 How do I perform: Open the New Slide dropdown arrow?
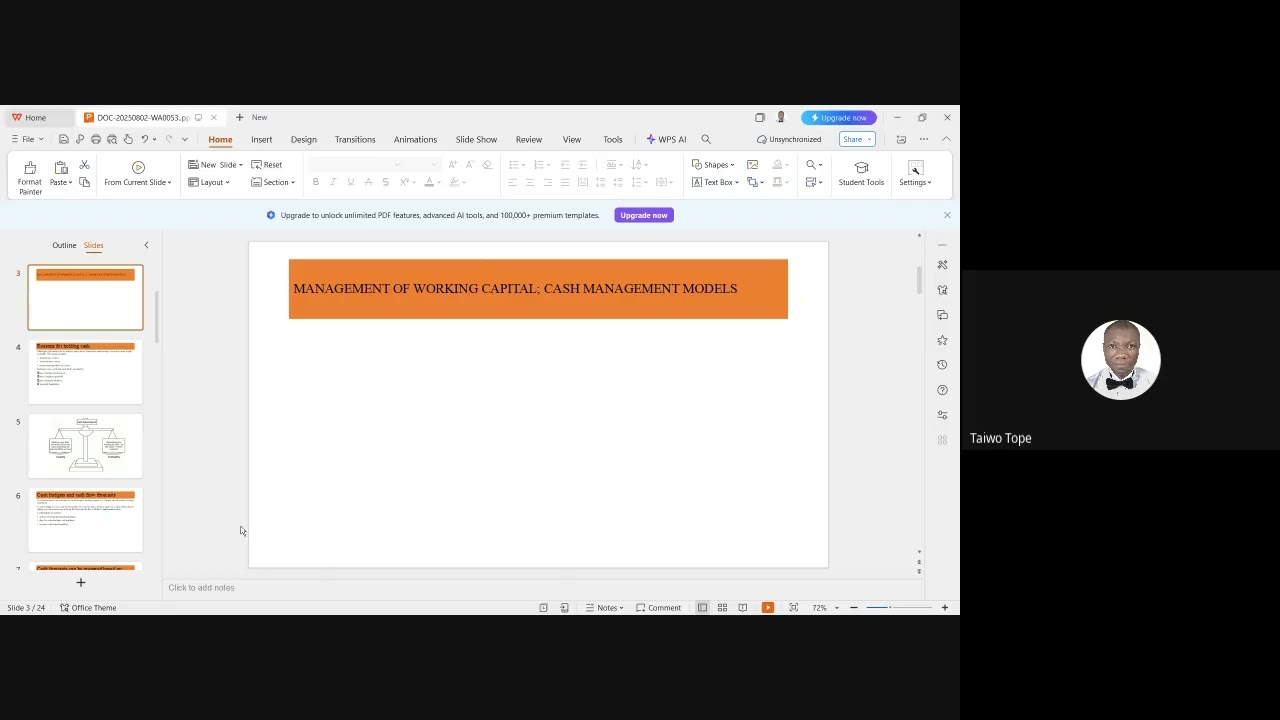[240, 165]
